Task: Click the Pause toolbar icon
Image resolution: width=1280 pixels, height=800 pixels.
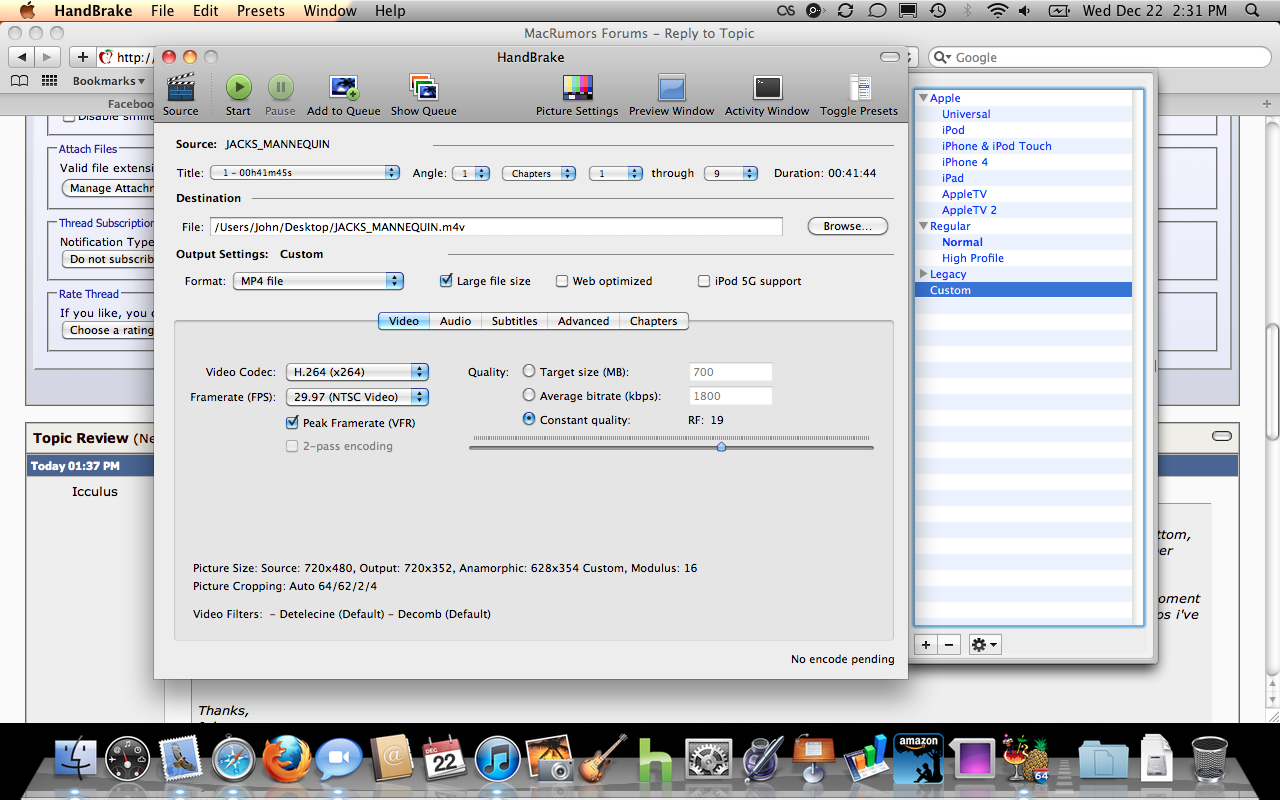Action: (280, 88)
